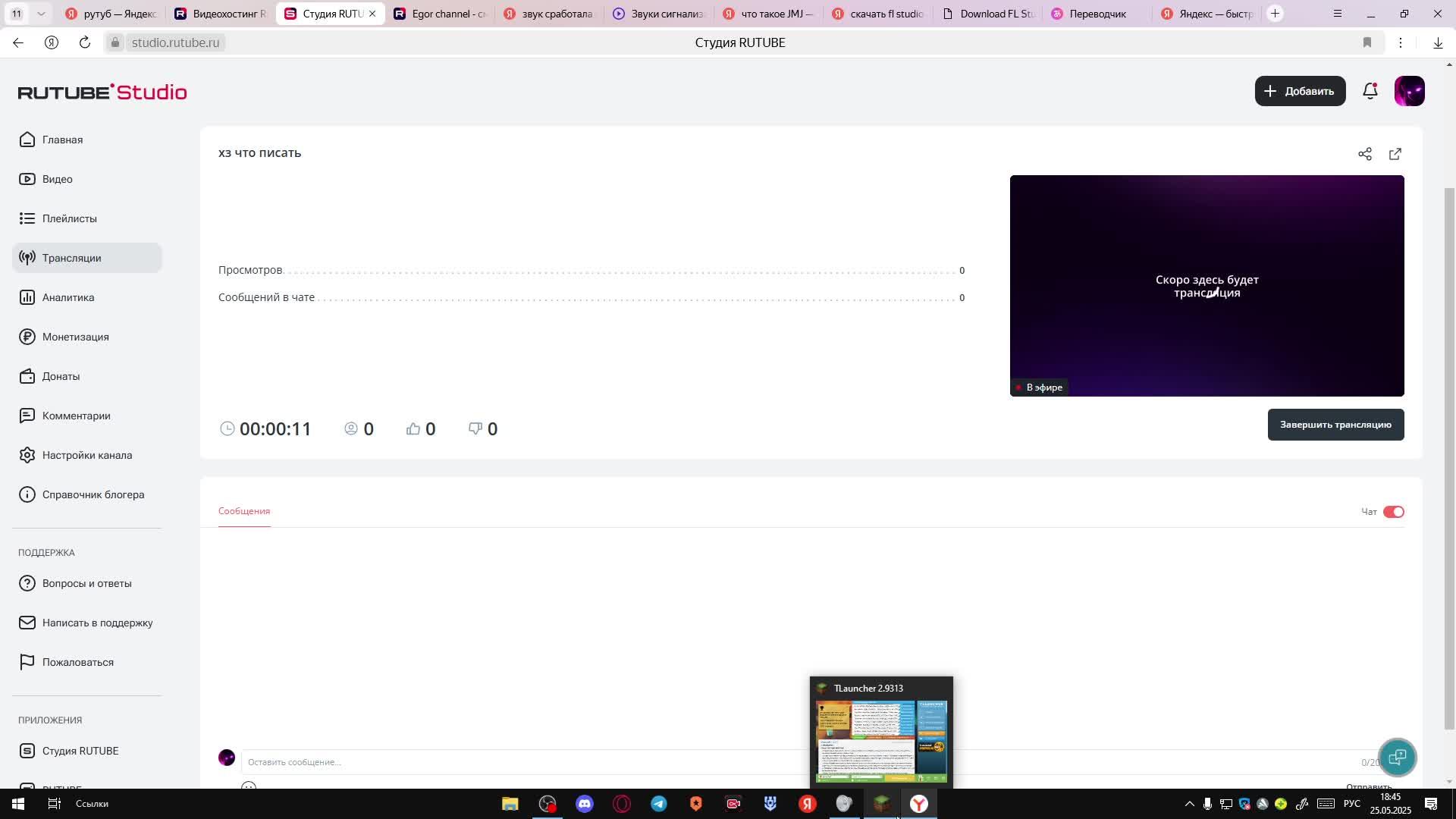
Task: Switch to the Переводчик tab
Action: [1097, 14]
